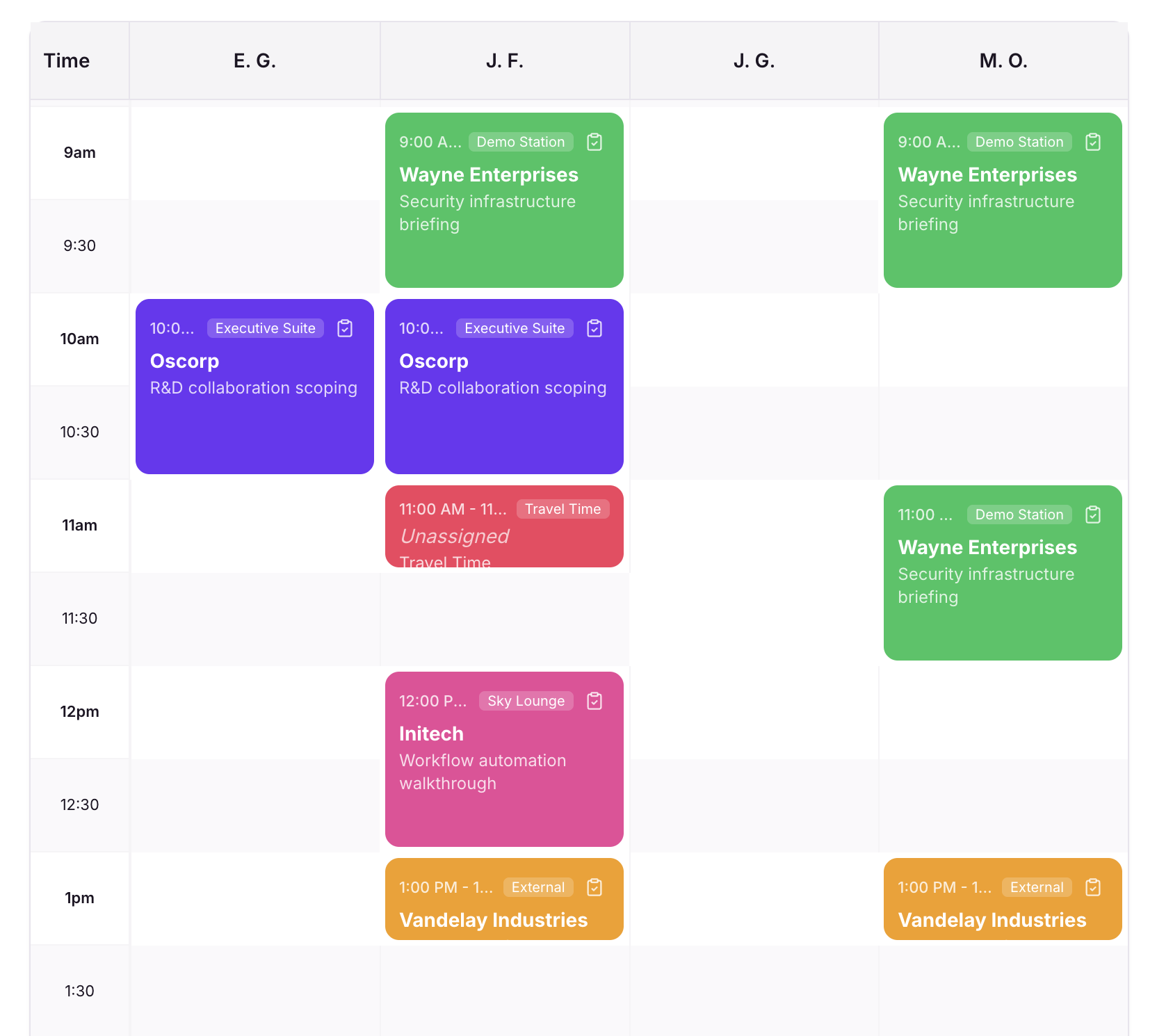
Task: Click Workflow automation walkthrough description
Action: 483,772
